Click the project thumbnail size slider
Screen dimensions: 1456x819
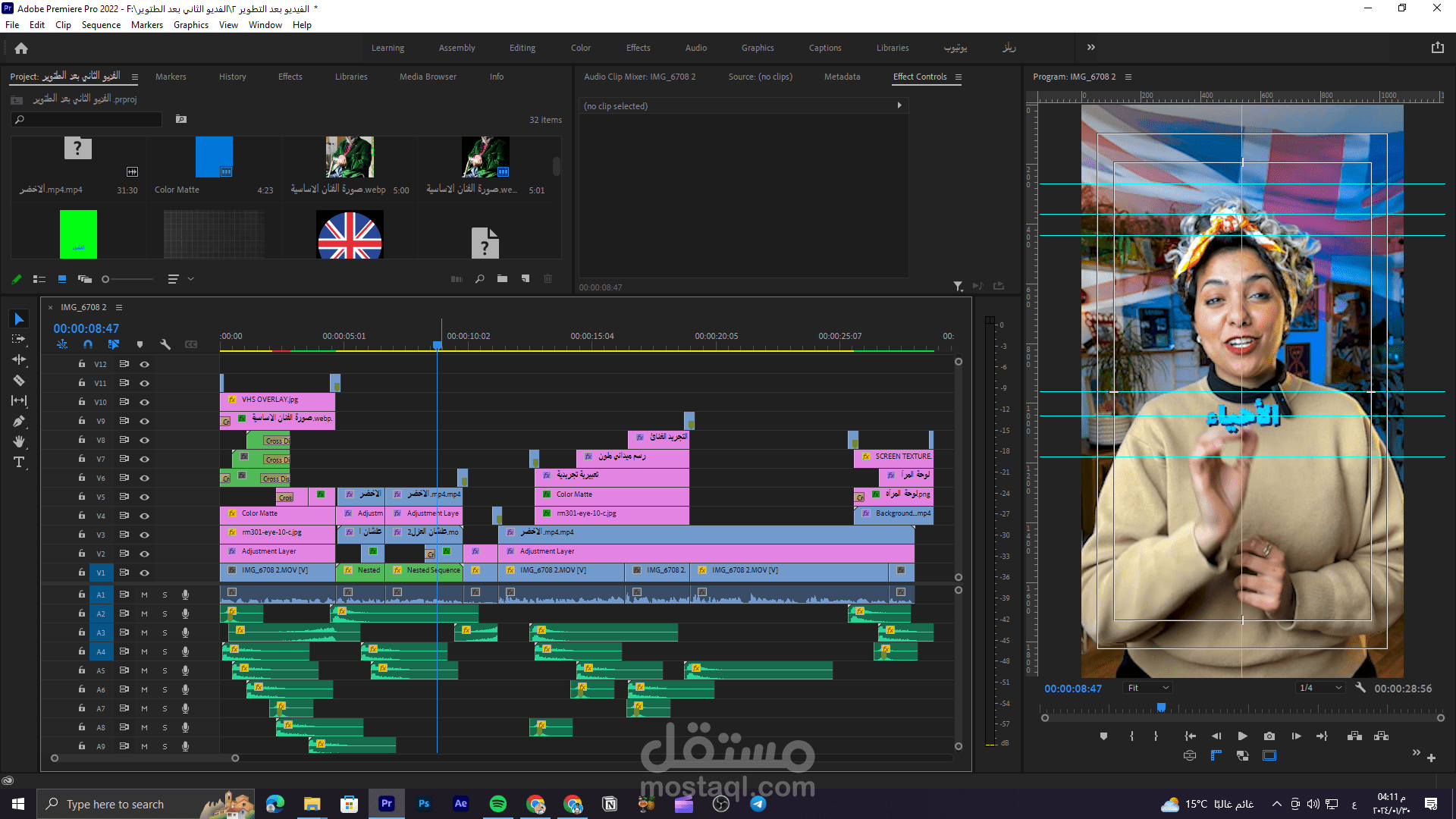[106, 279]
